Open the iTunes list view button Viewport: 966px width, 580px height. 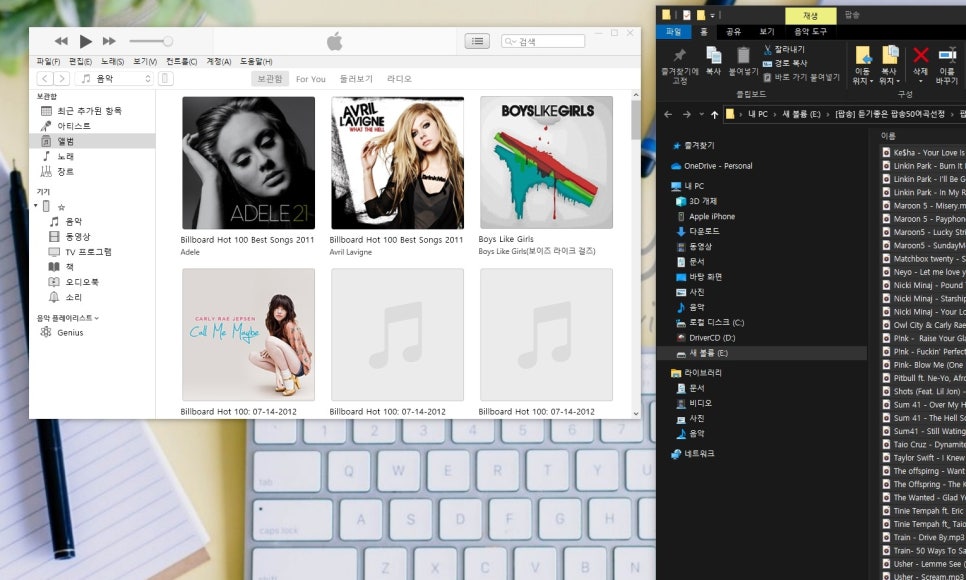tap(477, 41)
